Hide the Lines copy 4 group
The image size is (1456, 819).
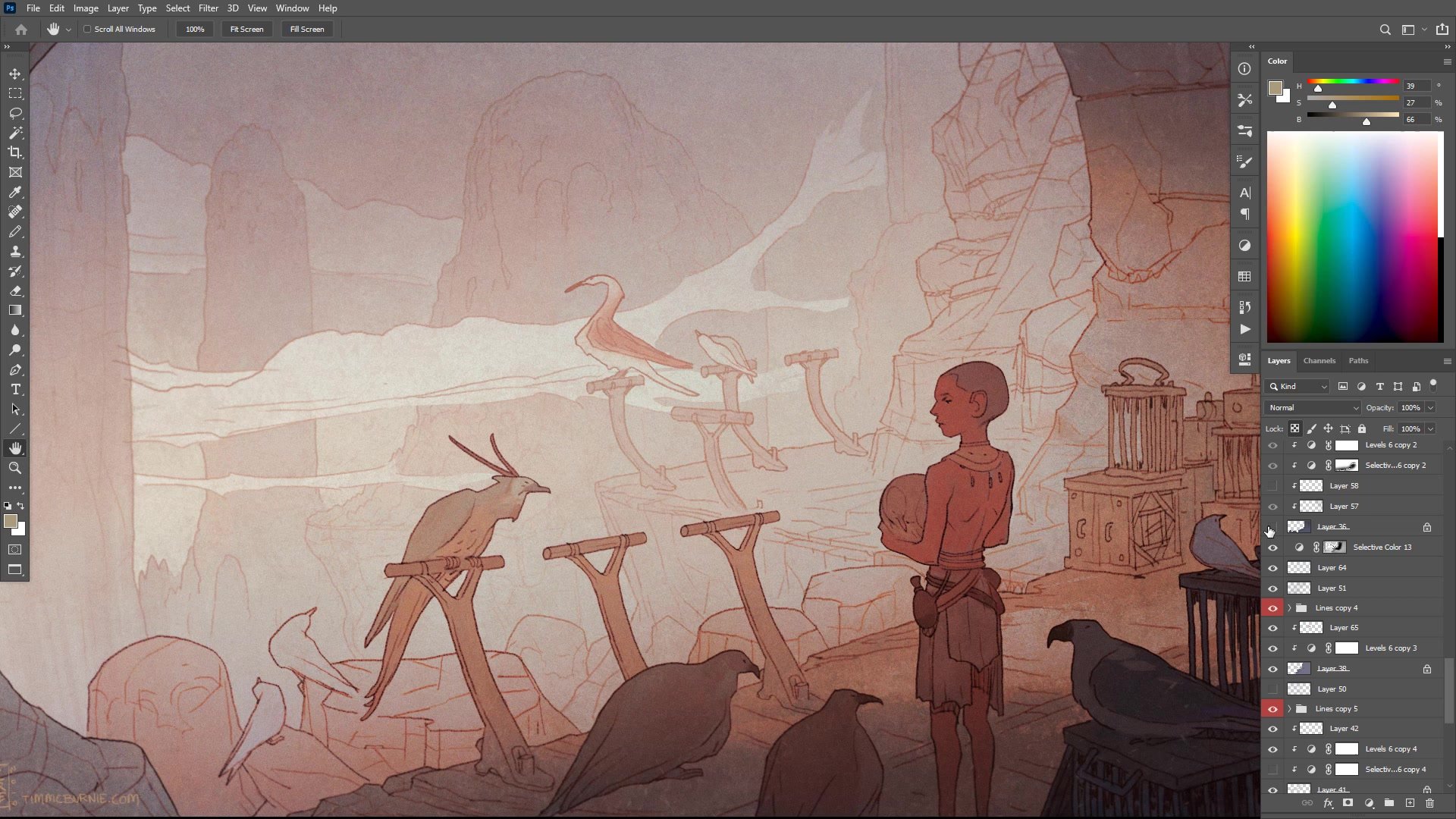pos(1272,607)
